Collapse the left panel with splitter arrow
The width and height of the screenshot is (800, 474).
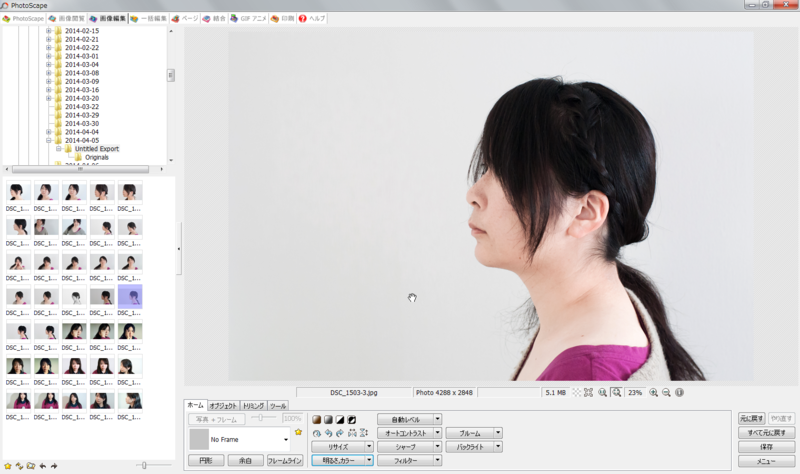coord(179,249)
